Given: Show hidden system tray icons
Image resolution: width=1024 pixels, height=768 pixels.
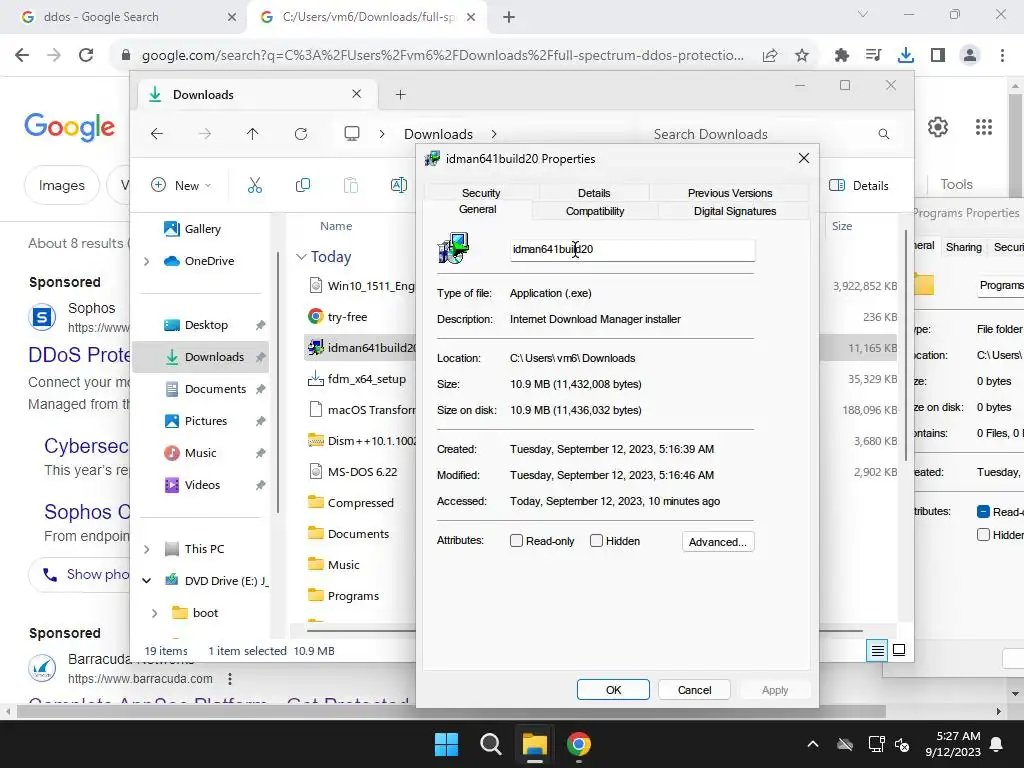Looking at the screenshot, I should point(812,744).
